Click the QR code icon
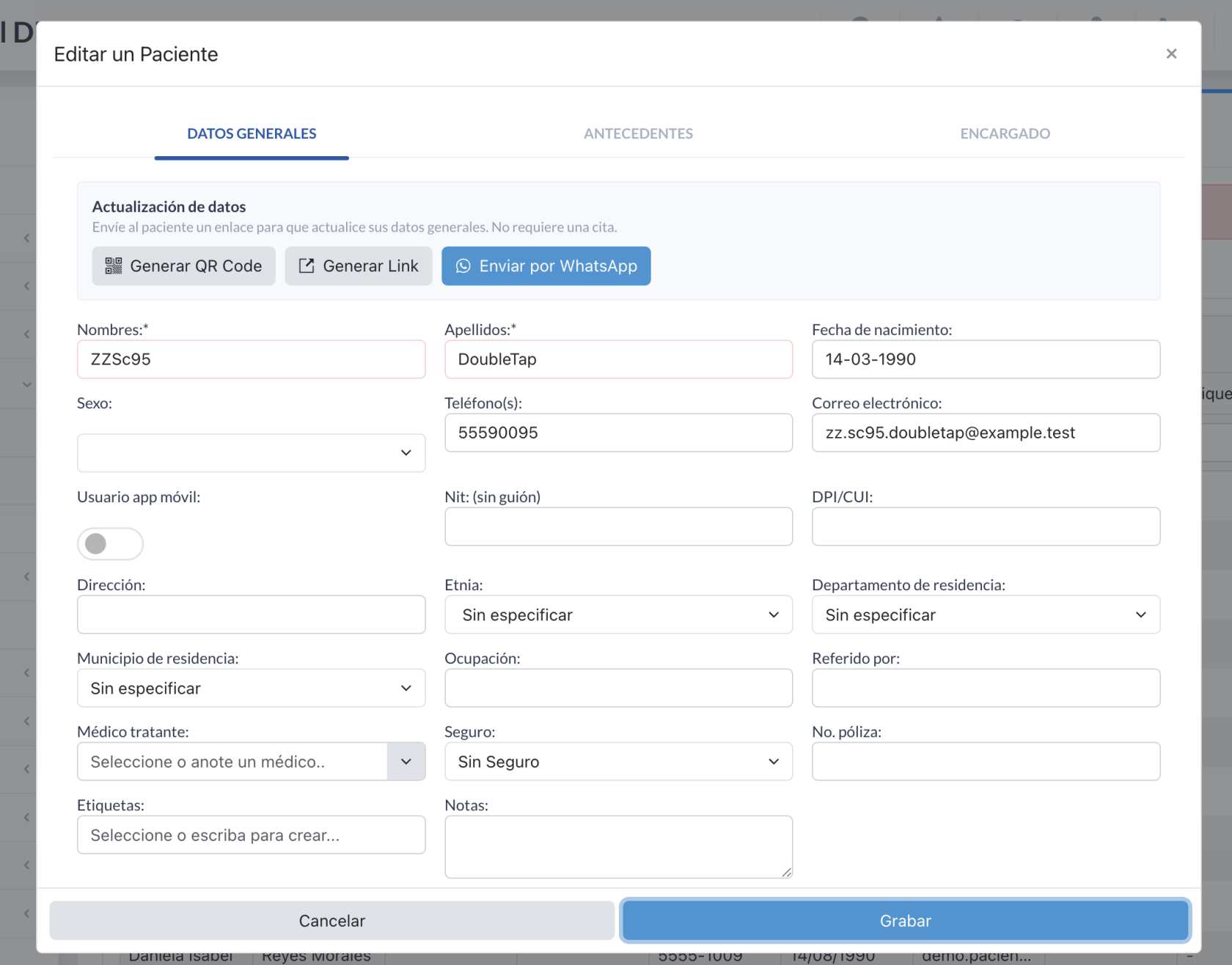The width and height of the screenshot is (1232, 965). click(114, 266)
